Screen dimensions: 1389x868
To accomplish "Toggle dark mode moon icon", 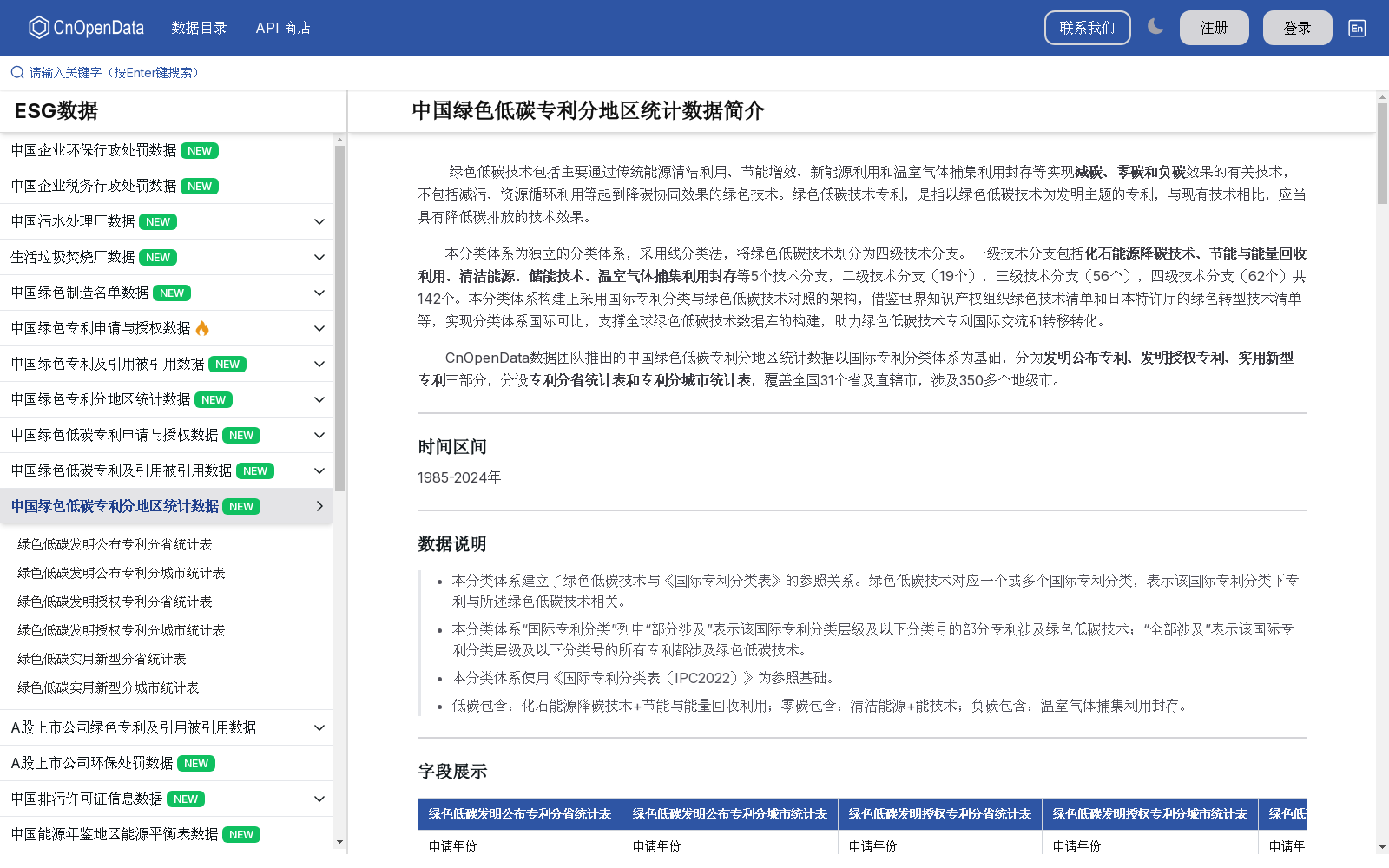I will 1155,27.
